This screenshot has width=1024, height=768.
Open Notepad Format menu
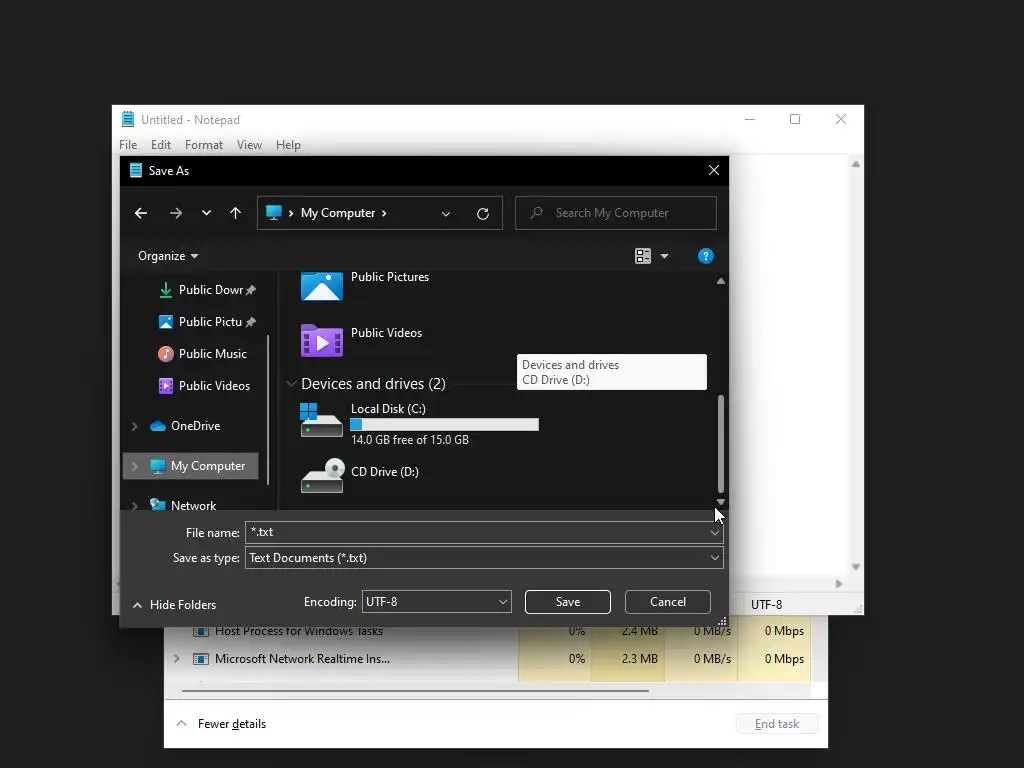[x=204, y=145]
